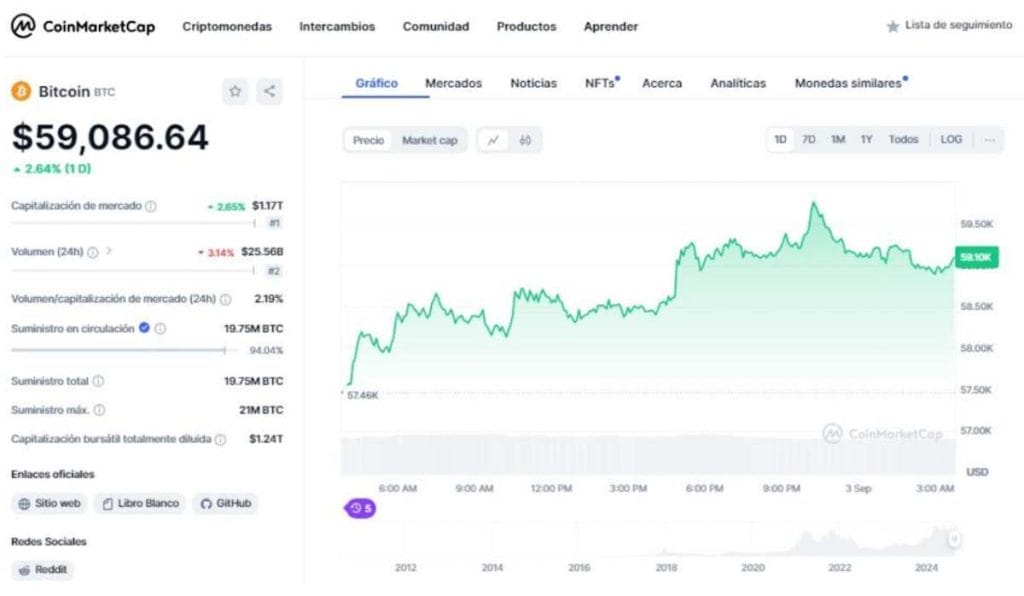Screen dimensions: 1024x596
Task: Info icon next to Capitalización de mercado
Action: pyautogui.click(x=151, y=206)
